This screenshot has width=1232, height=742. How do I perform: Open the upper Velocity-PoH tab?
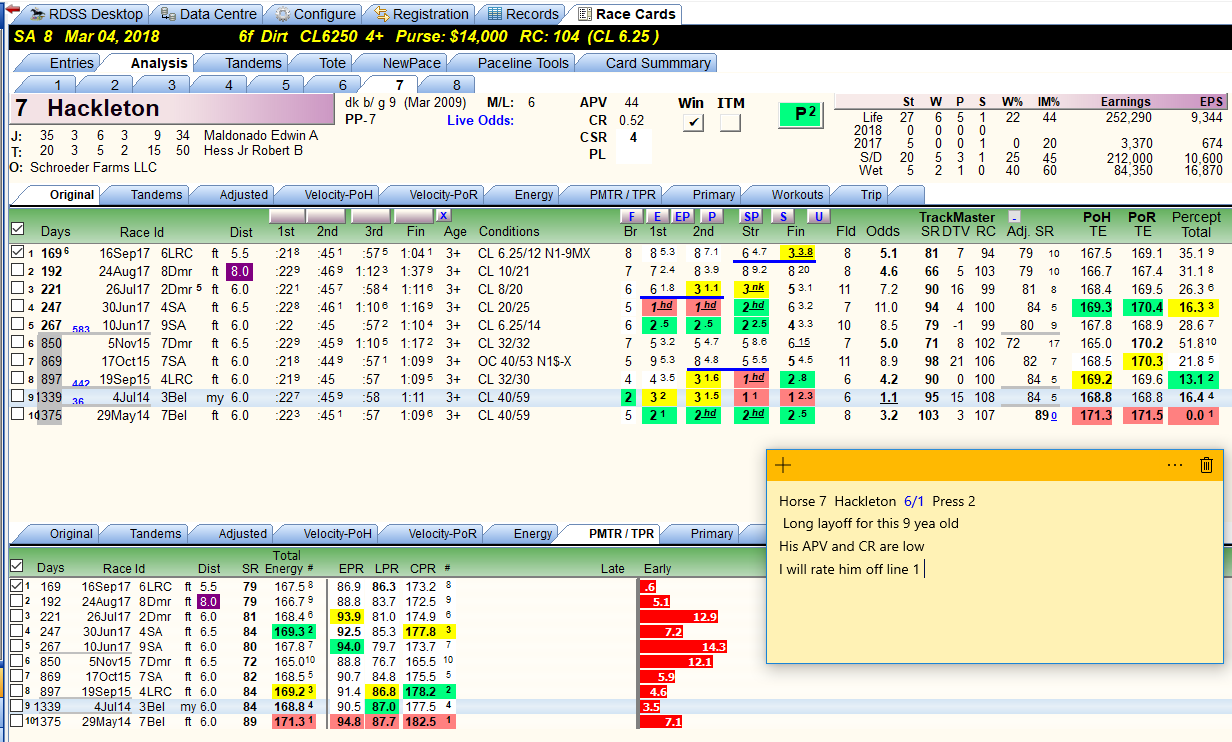click(x=325, y=195)
